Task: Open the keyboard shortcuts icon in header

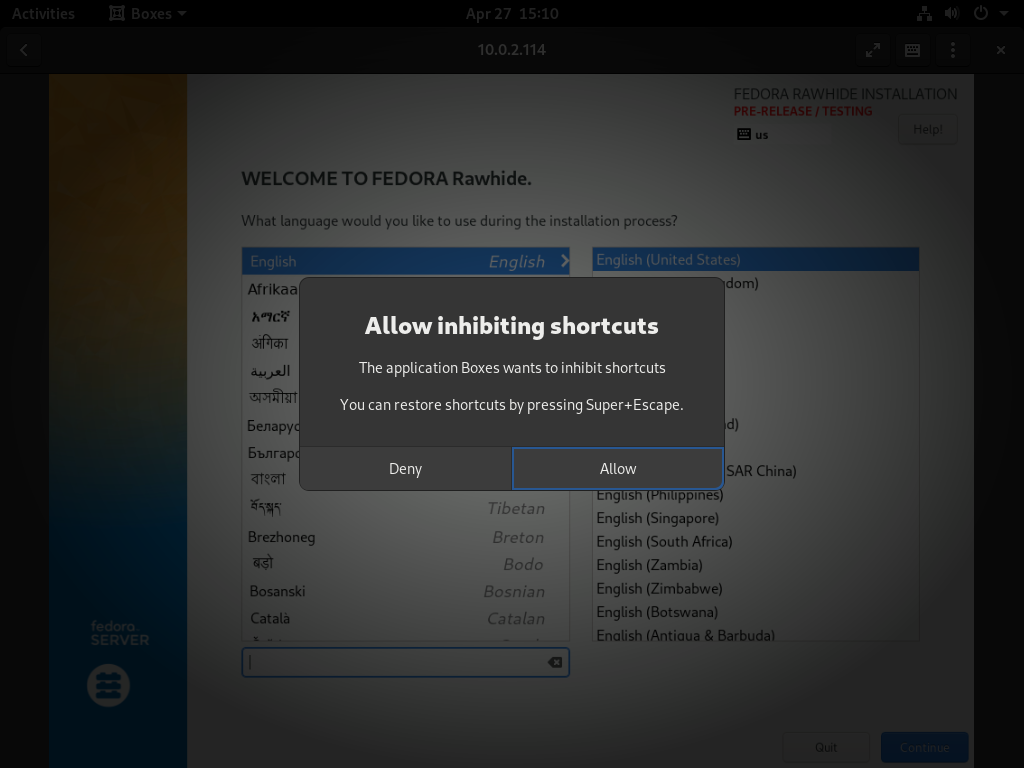Action: point(912,50)
